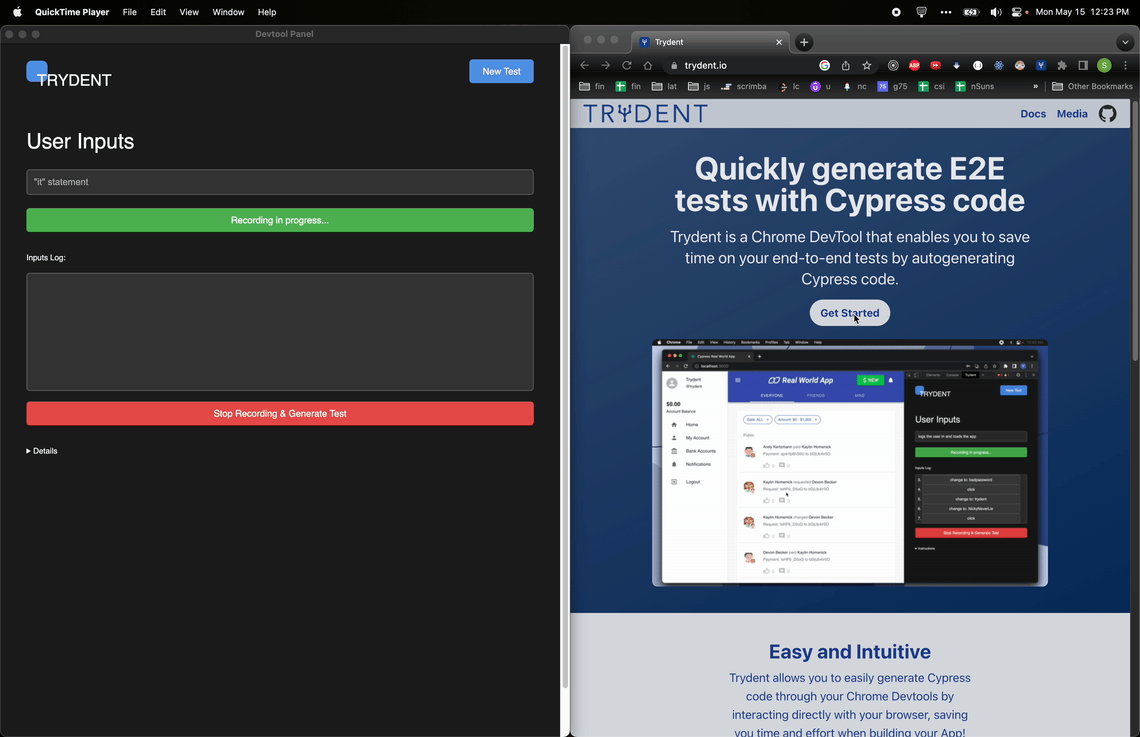
Task: Show hidden bookmarks with double chevron
Action: click(x=1035, y=86)
